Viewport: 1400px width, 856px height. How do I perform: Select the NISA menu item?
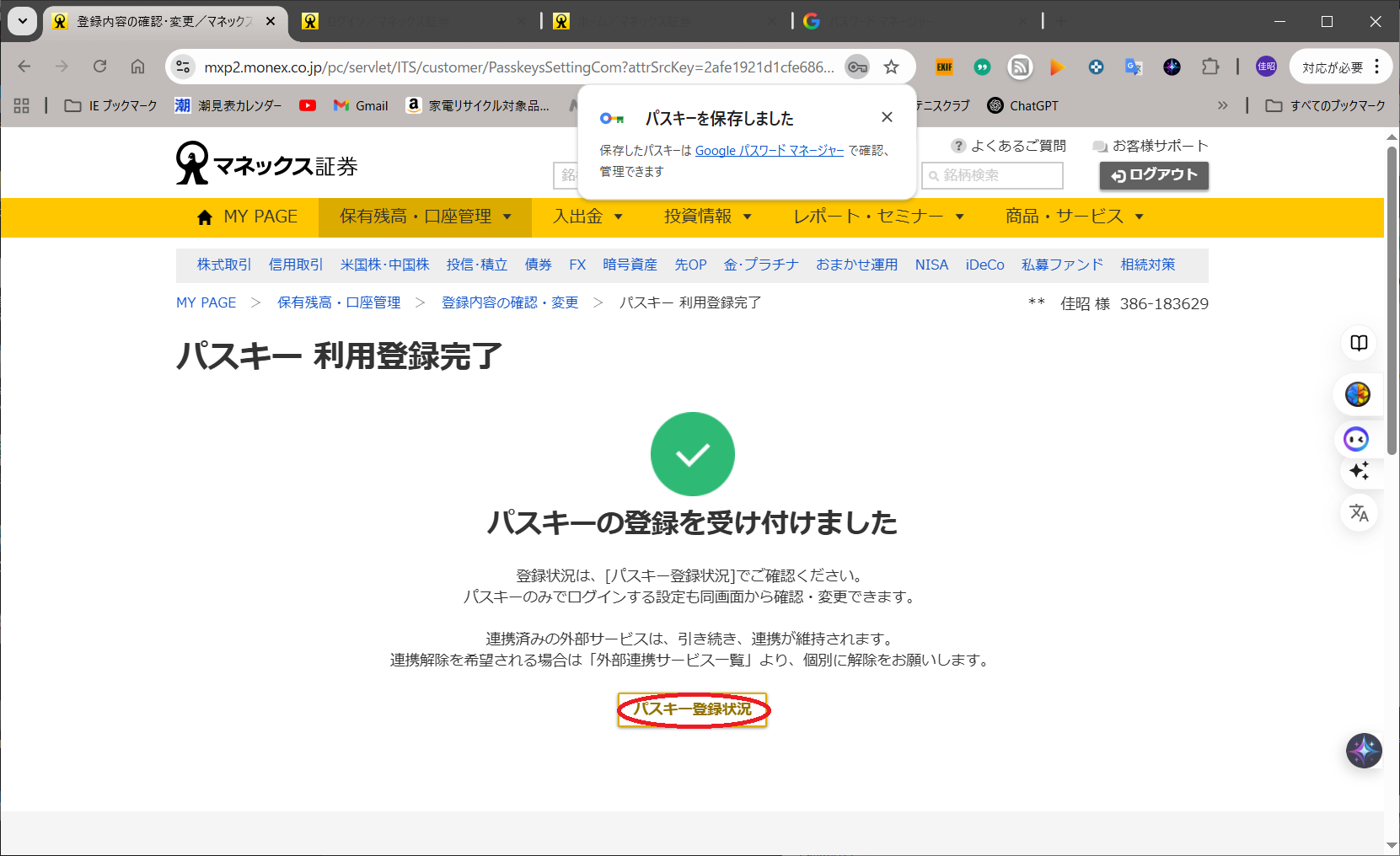(x=931, y=265)
